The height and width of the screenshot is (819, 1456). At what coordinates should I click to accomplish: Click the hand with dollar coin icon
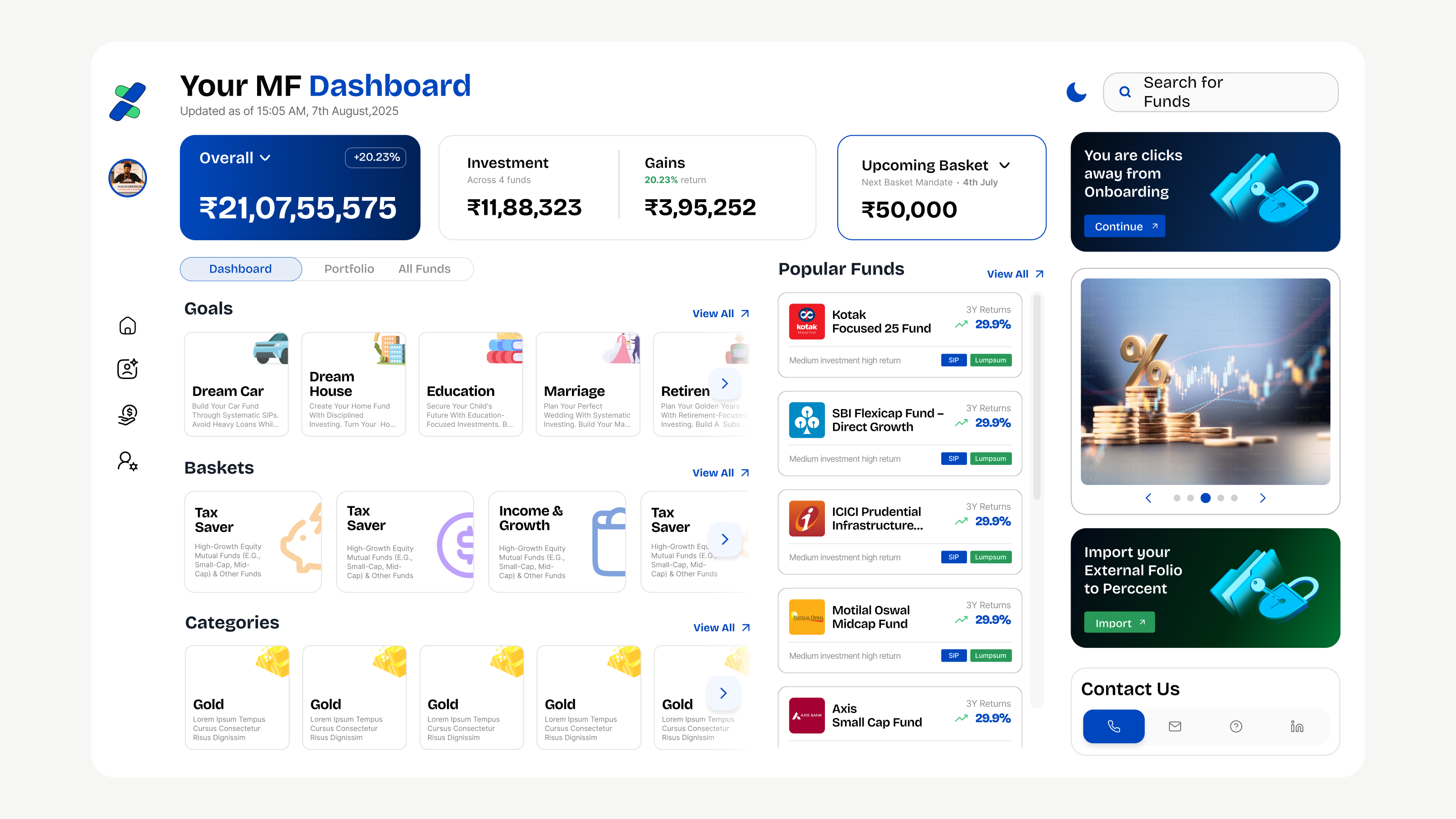pos(128,415)
